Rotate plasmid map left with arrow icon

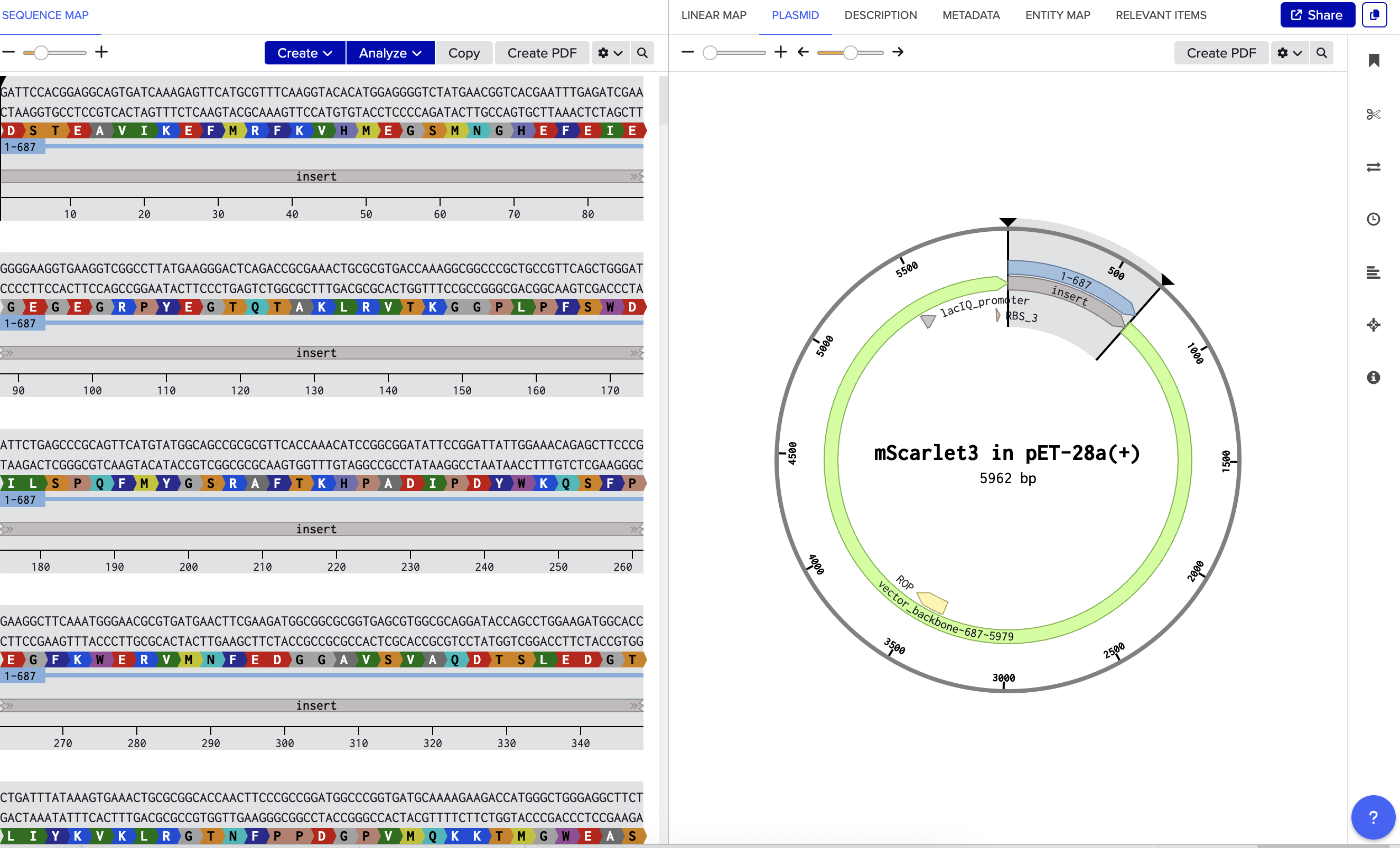point(803,52)
